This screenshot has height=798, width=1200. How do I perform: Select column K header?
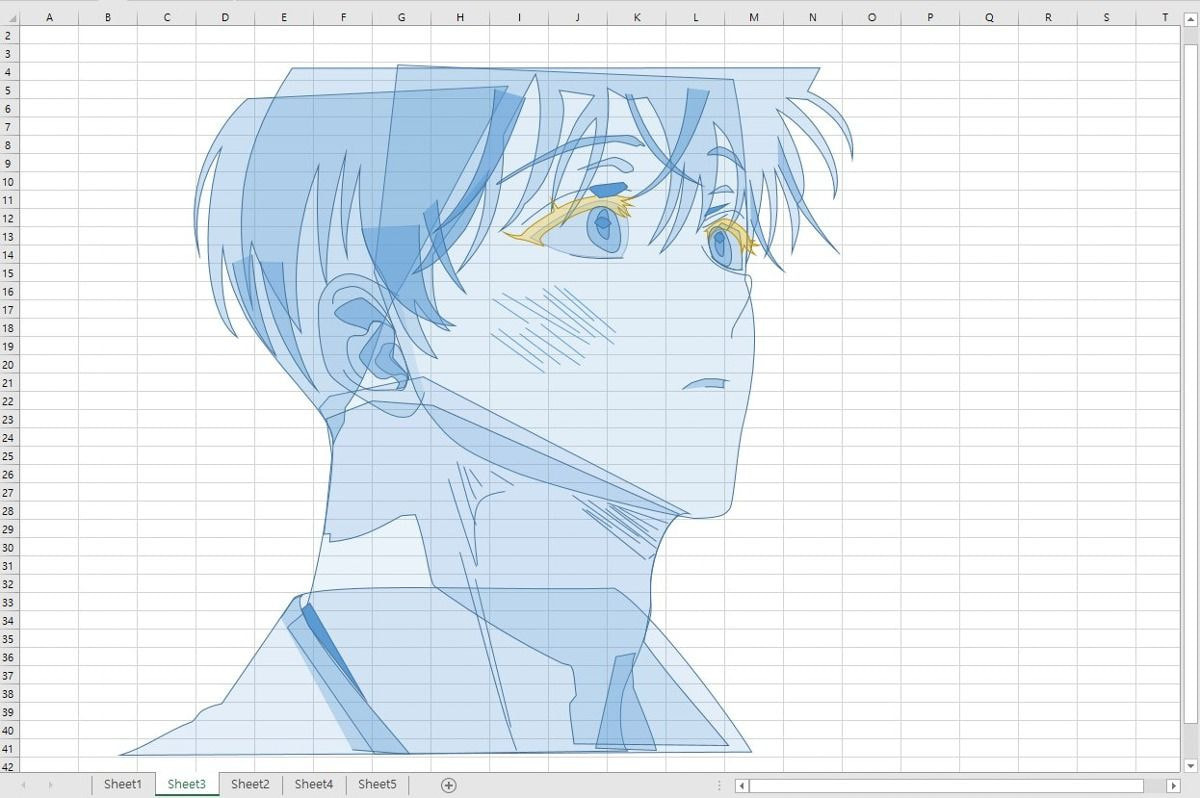637,17
